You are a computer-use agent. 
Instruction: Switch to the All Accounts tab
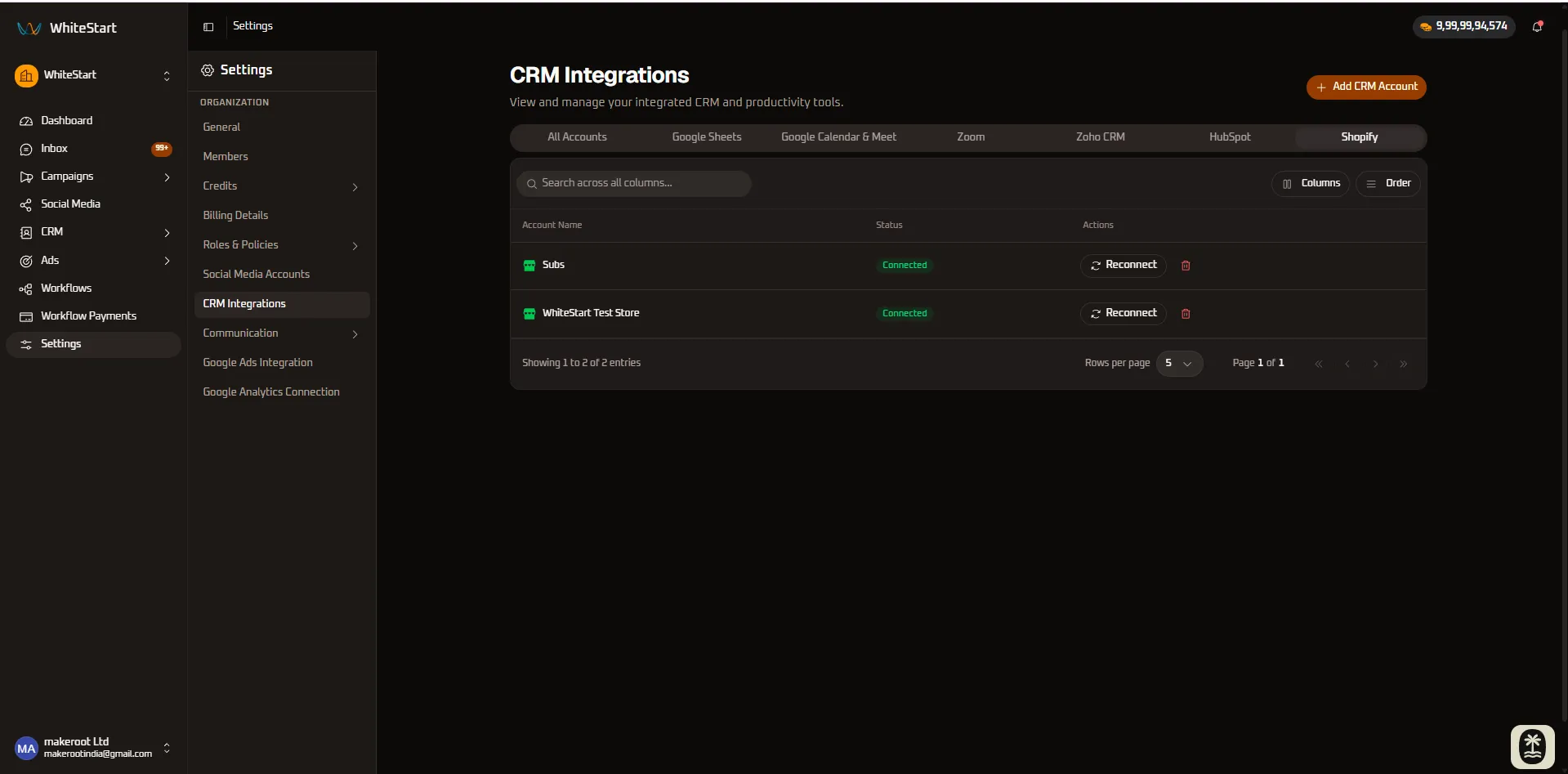[x=577, y=137]
